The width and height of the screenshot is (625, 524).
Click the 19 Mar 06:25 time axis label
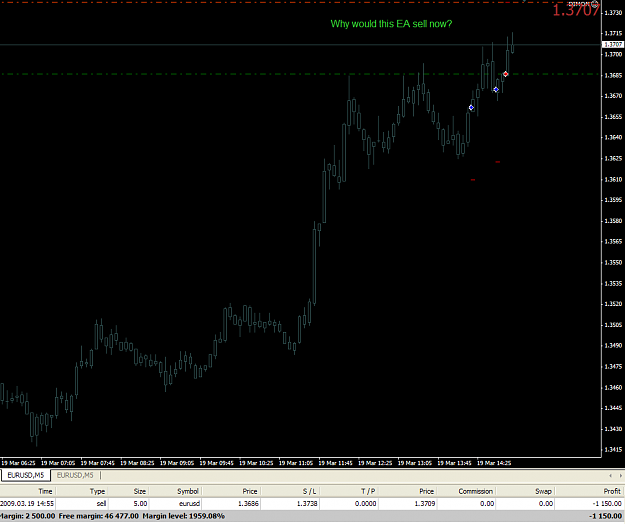(x=18, y=463)
